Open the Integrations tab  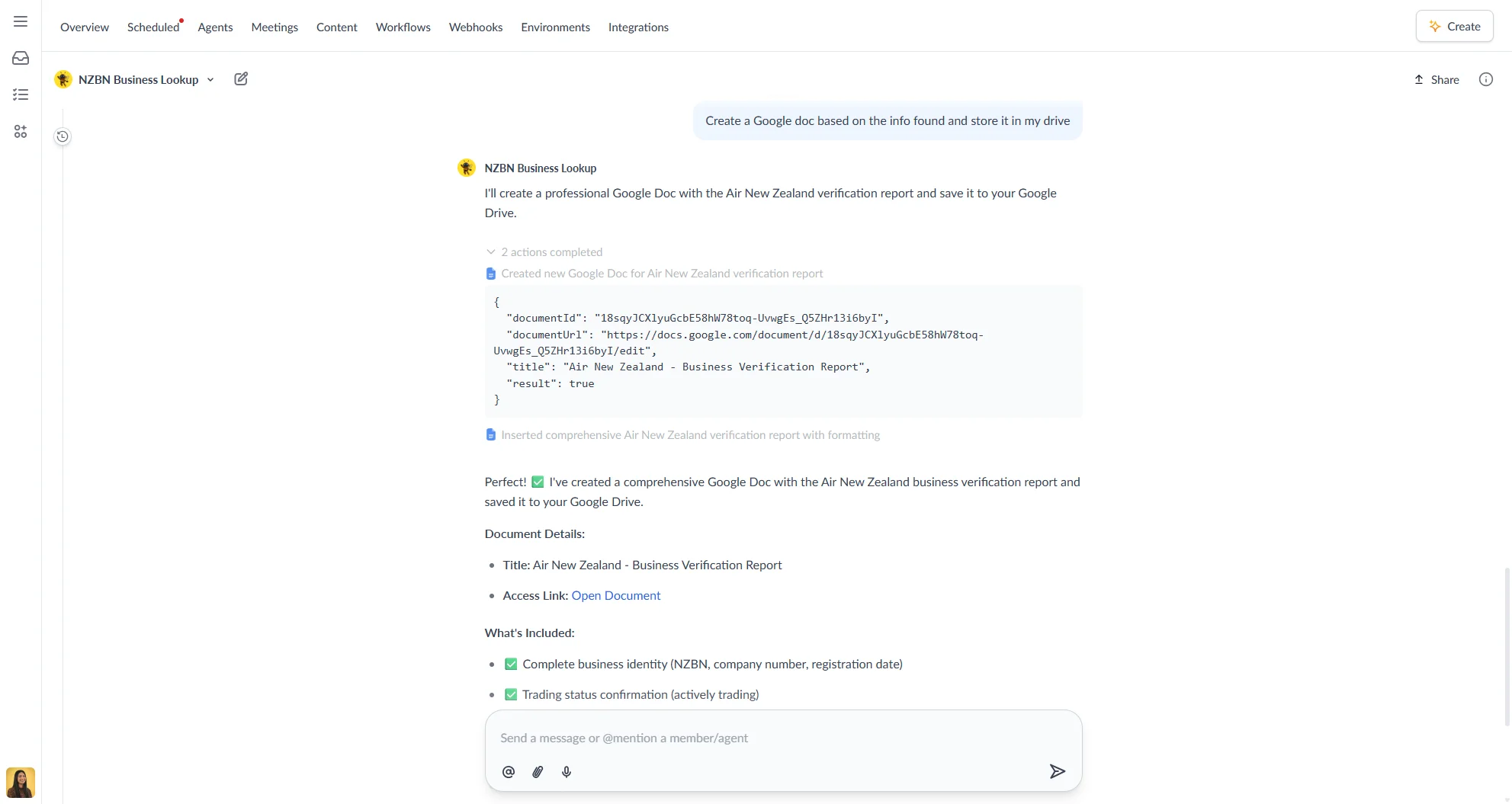[638, 27]
